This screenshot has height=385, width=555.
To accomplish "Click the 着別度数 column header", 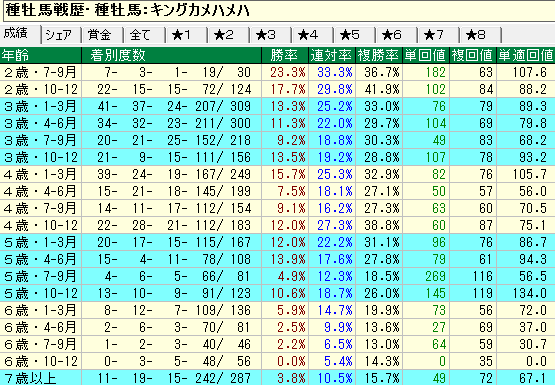I will pyautogui.click(x=171, y=55).
